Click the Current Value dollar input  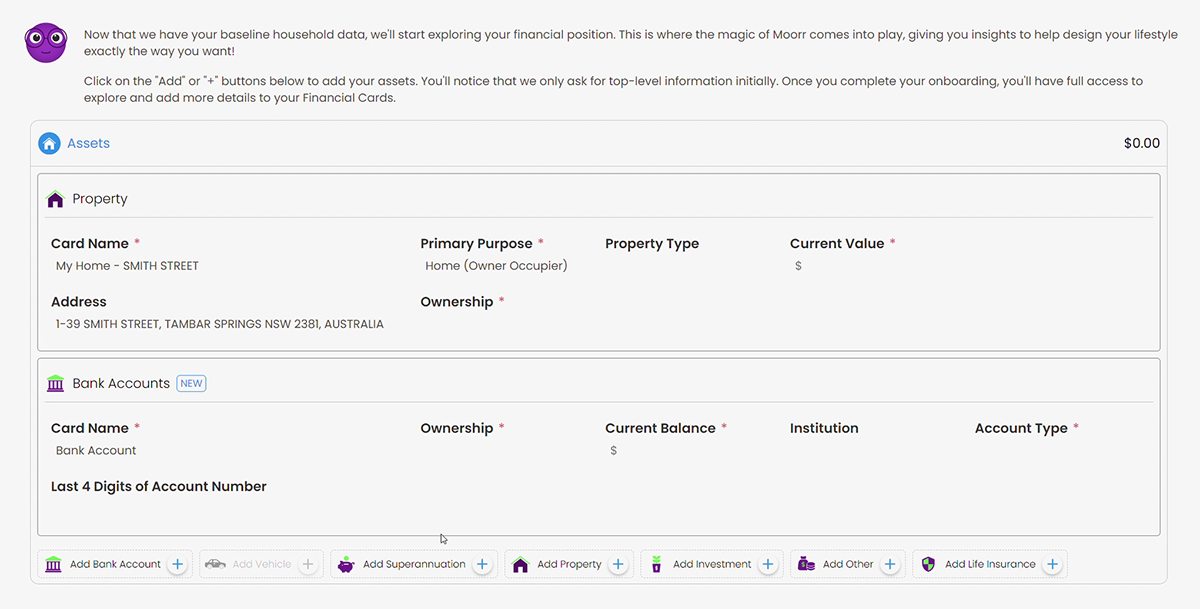click(875, 266)
